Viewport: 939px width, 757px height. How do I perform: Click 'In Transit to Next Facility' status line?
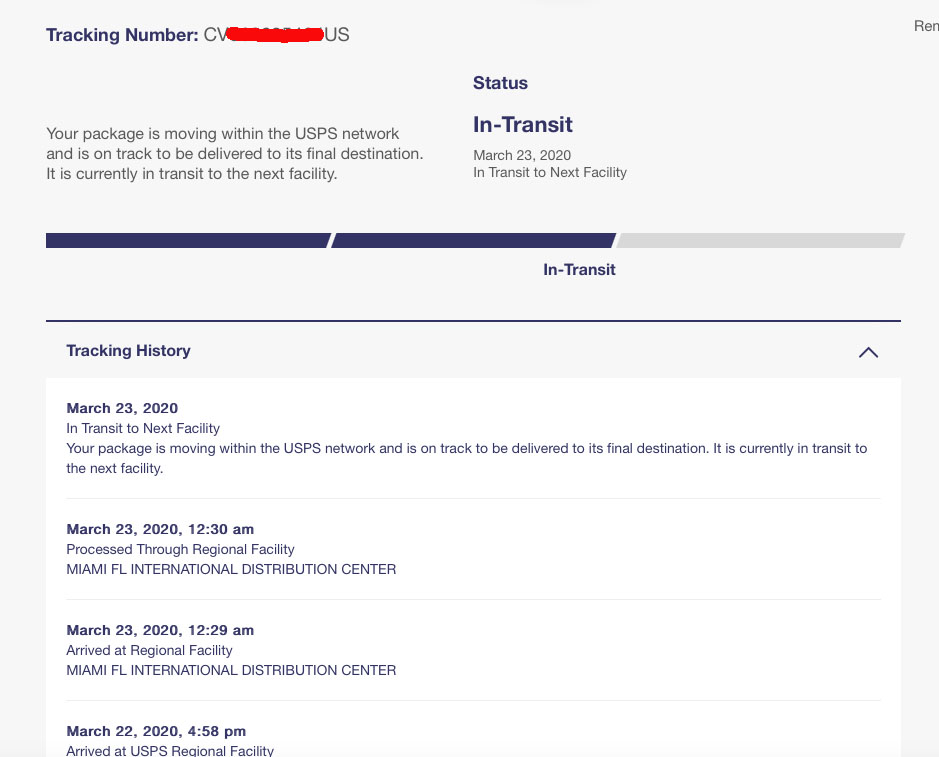pyautogui.click(x=550, y=172)
